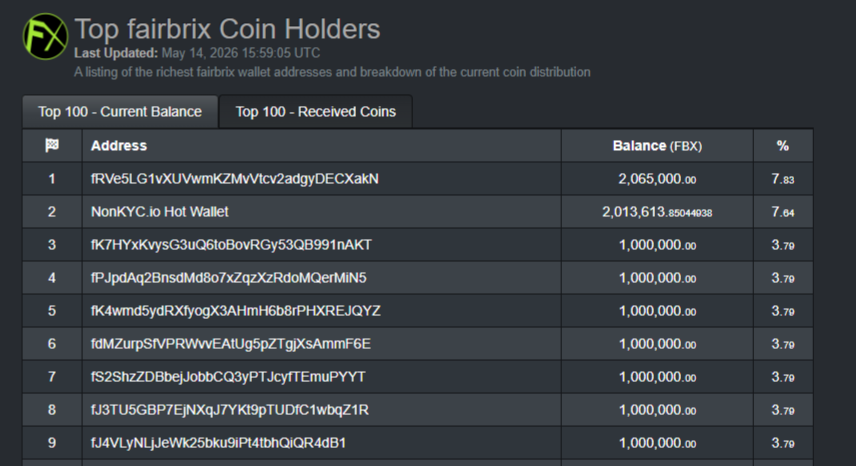Click the richest fairbrix wallet description text
The image size is (856, 466).
click(332, 72)
